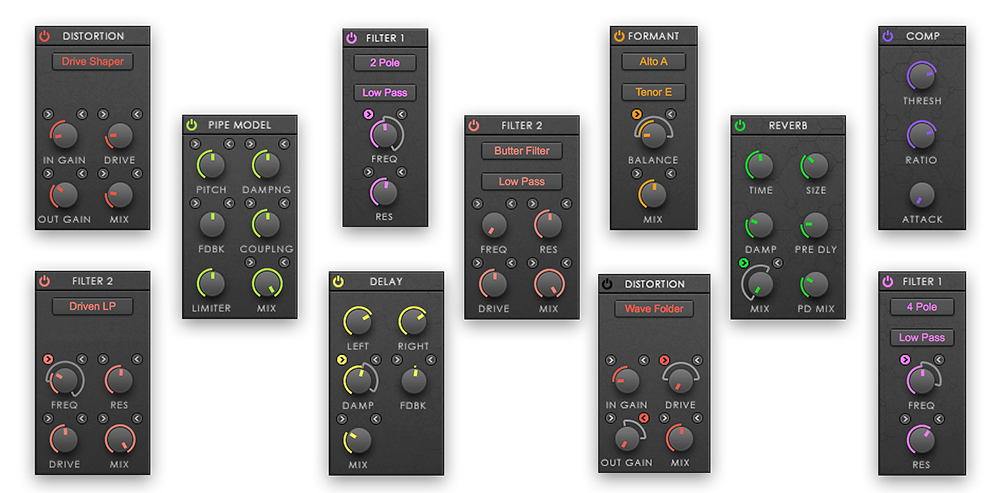Click the yellow arrow left of Delay Damp knob
1000x493 pixels.
point(342,360)
